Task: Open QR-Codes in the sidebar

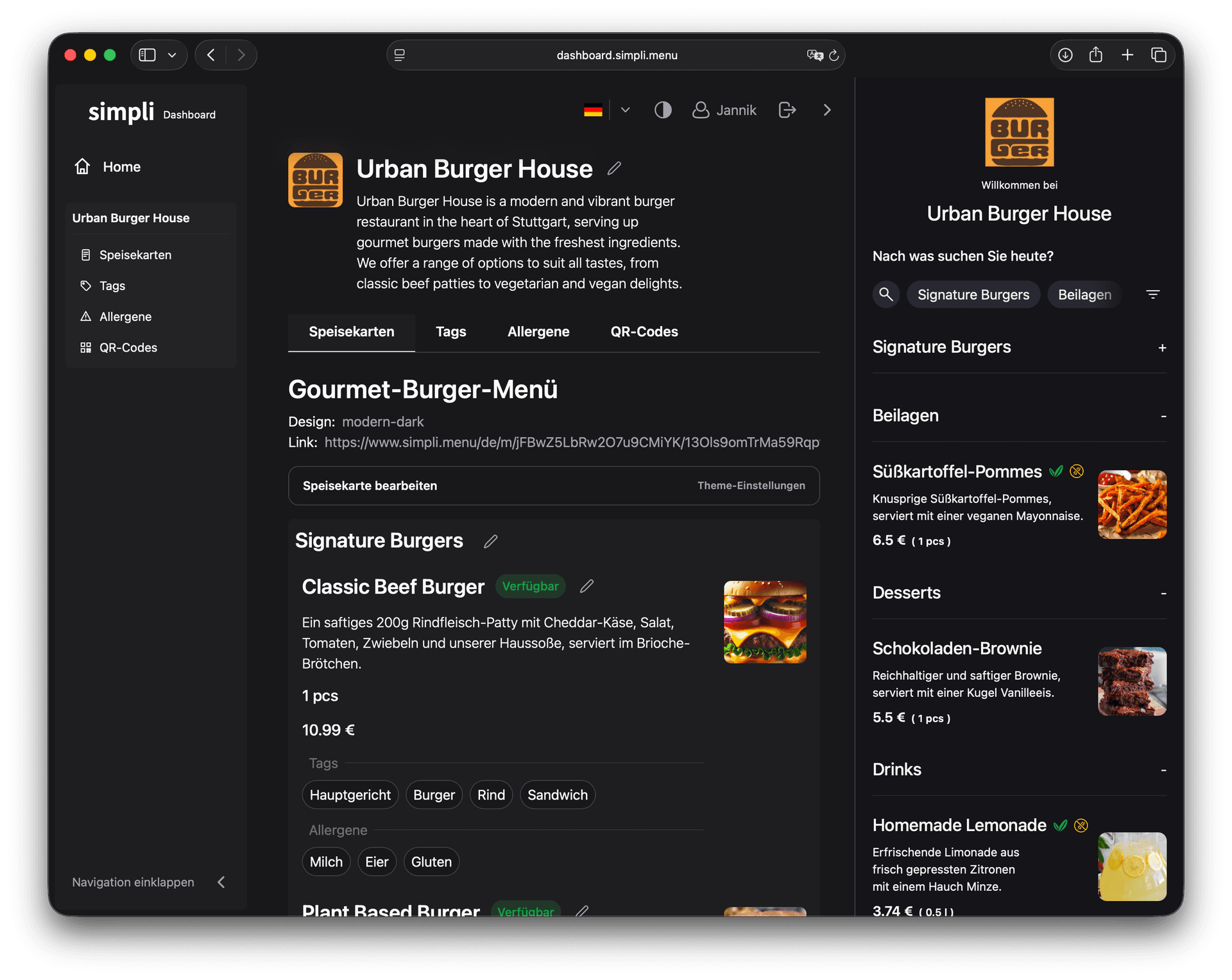Action: point(128,347)
